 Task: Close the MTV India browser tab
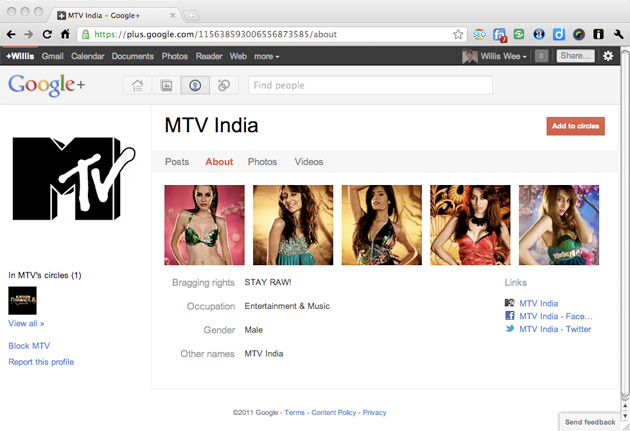tap(172, 16)
